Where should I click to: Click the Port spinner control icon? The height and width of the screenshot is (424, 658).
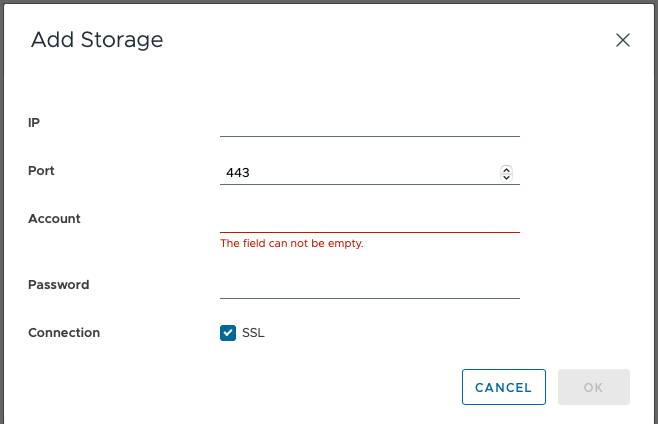(x=506, y=173)
